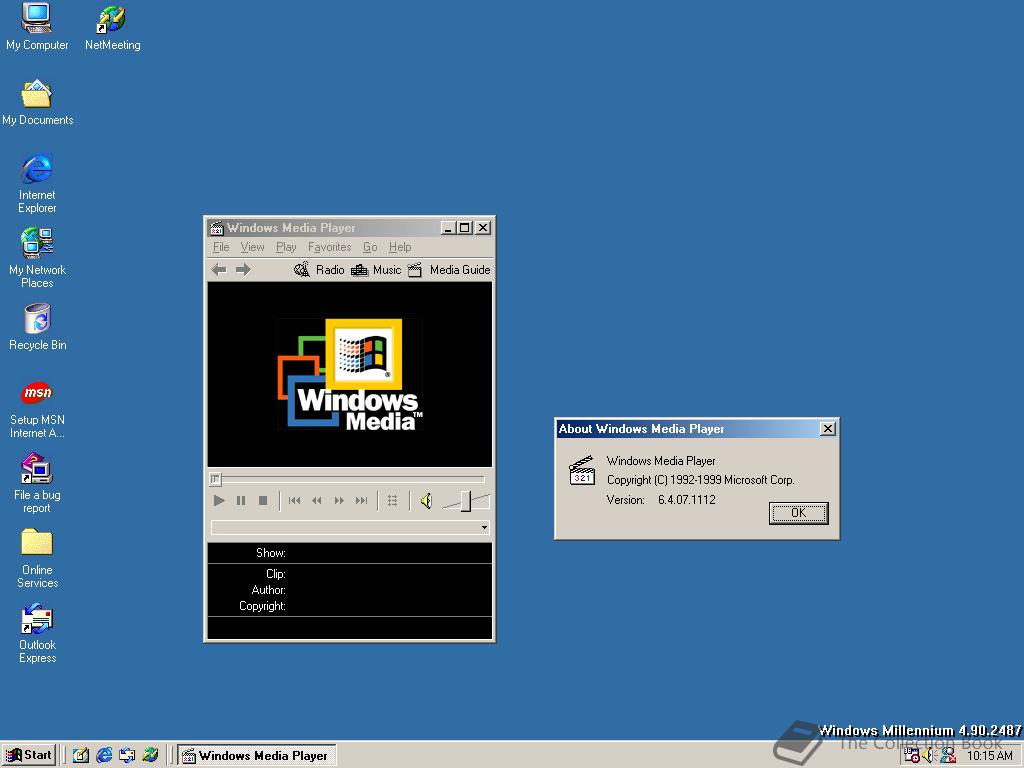Screen dimensions: 1024x768
Task: Mute audio with the speaker icon
Action: 426,501
